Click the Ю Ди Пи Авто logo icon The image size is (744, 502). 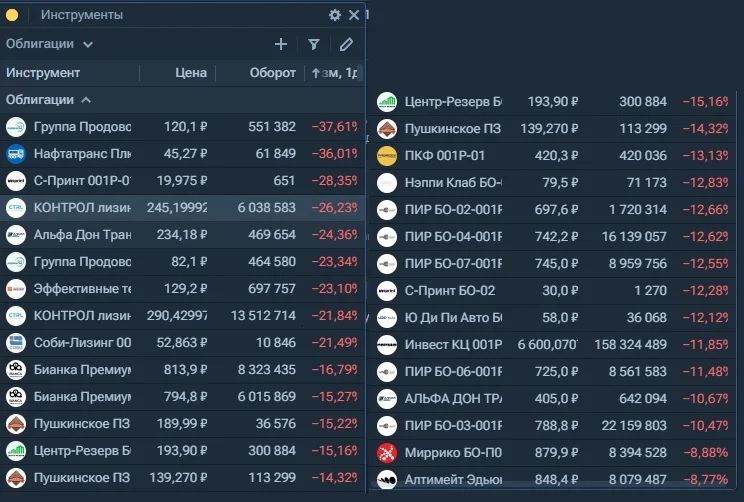click(x=387, y=318)
